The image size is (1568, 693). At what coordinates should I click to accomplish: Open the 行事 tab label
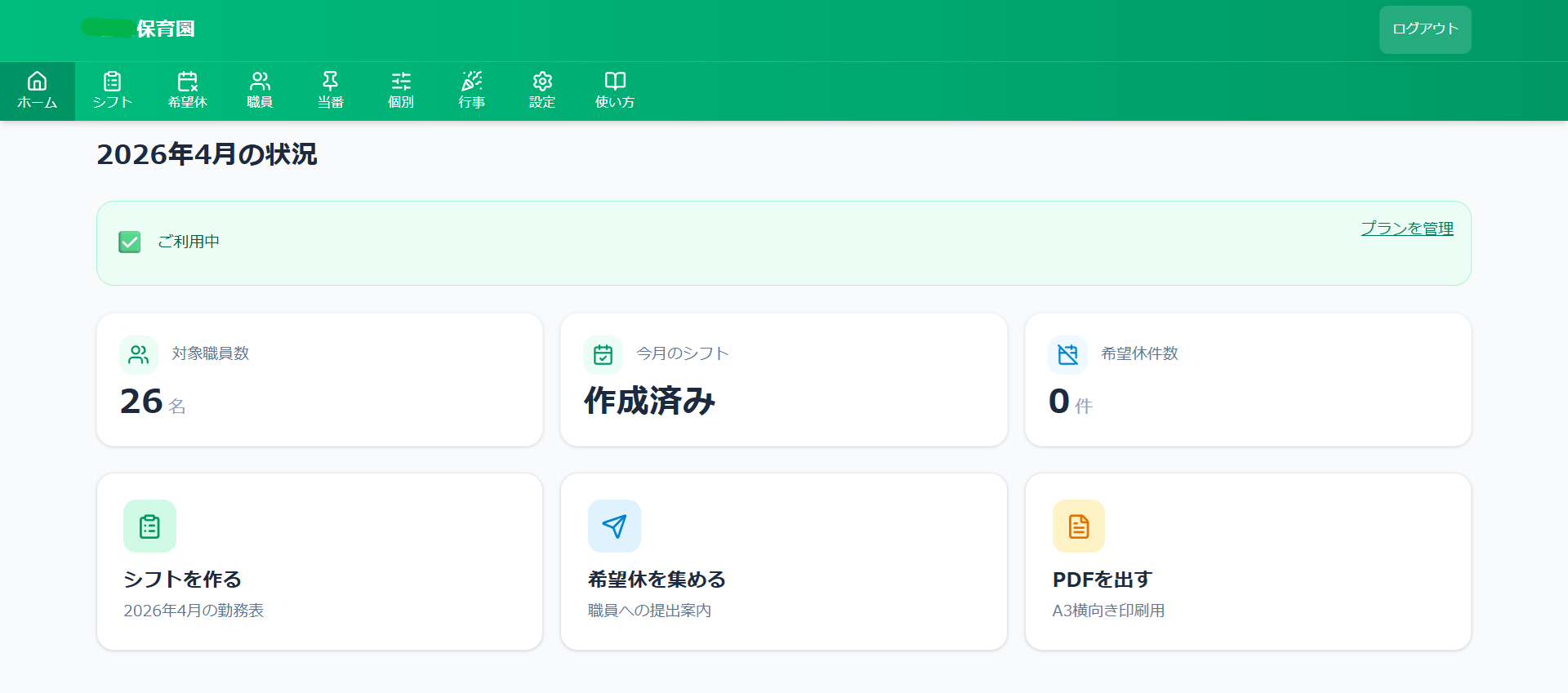[x=472, y=102]
